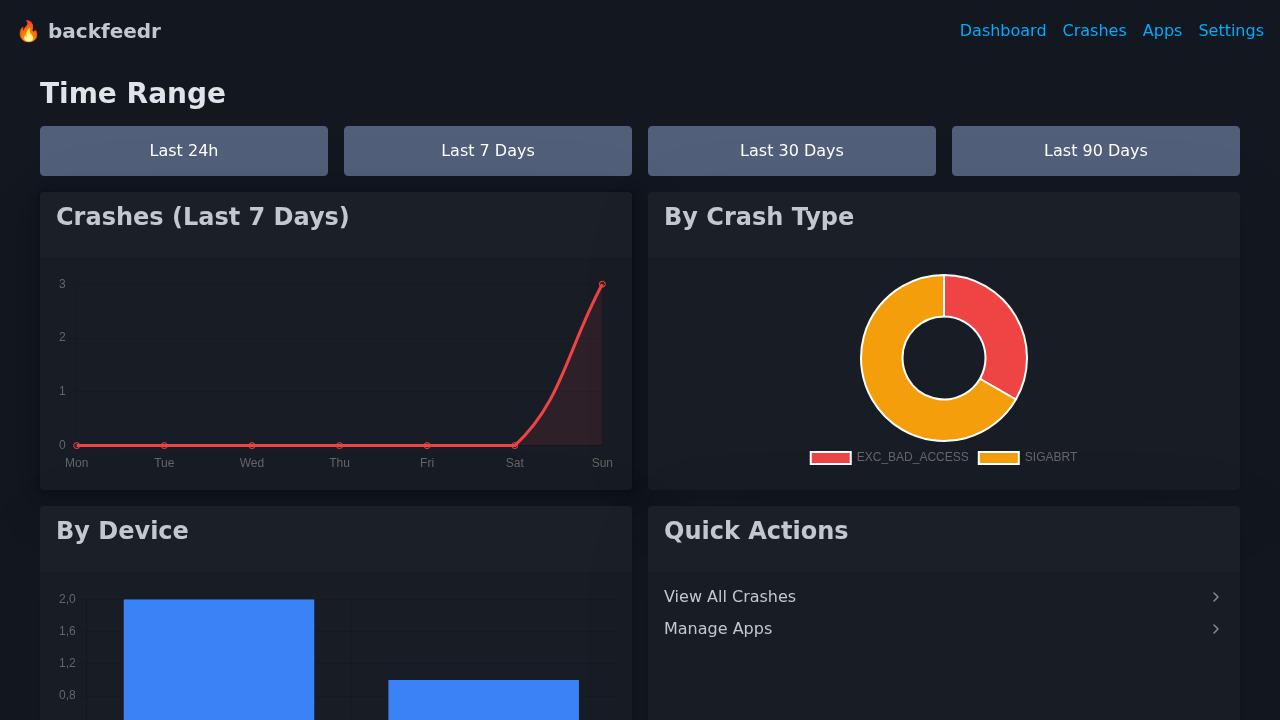Expand the By Crash Type panel header
Viewport: 1280px width, 720px height.
point(758,217)
